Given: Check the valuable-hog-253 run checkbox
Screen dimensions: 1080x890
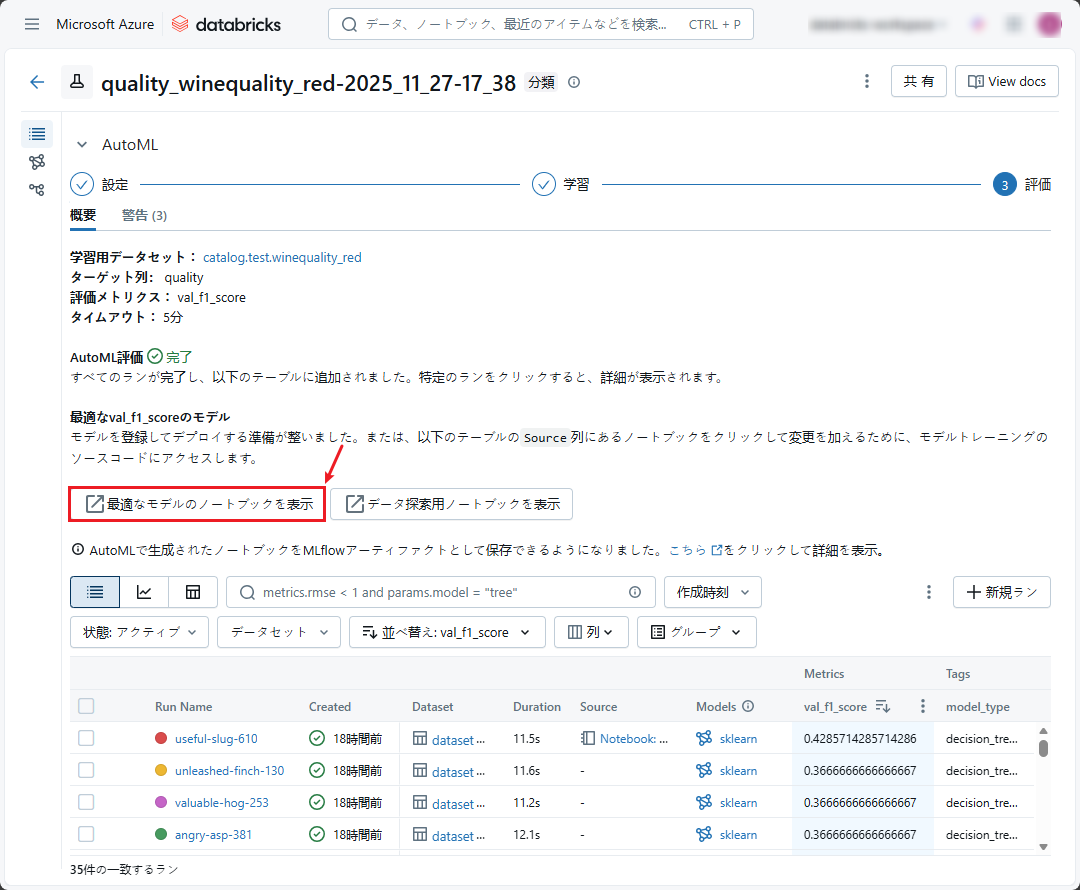Looking at the screenshot, I should click(86, 803).
